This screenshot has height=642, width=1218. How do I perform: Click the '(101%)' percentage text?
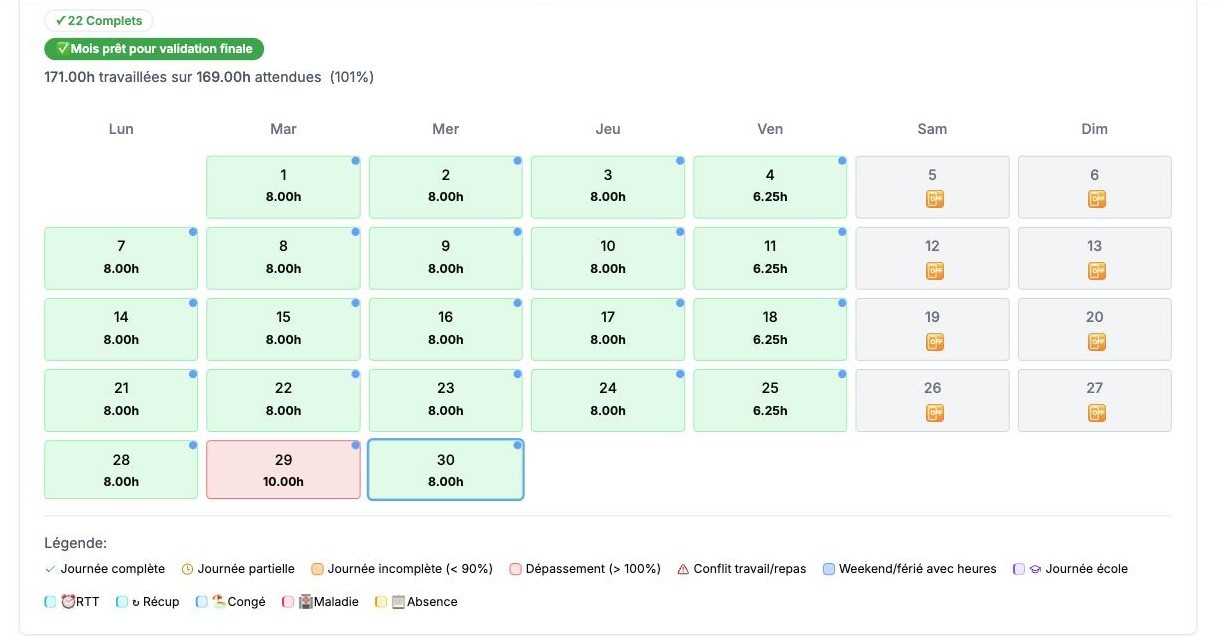(352, 77)
